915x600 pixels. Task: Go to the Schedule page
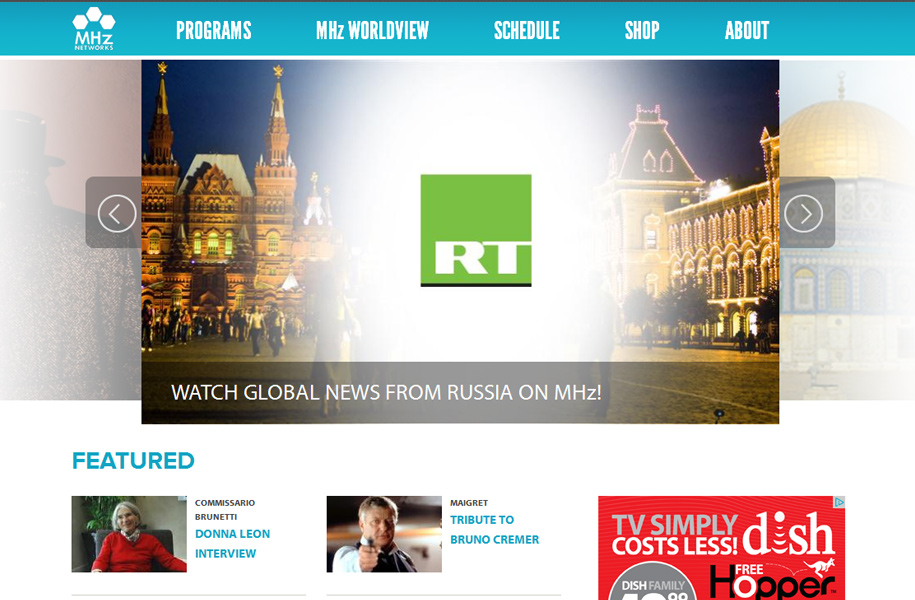pyautogui.click(x=526, y=31)
